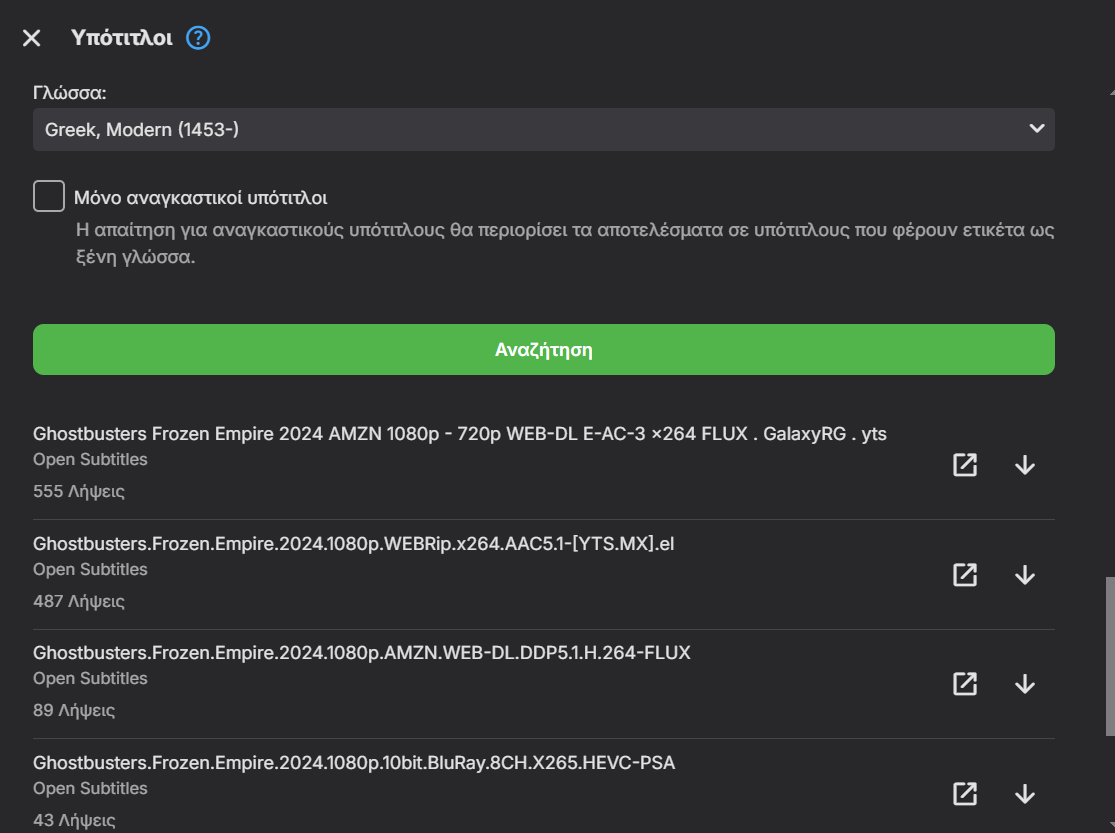The image size is (1115, 833).
Task: Close the Υπότιτλοι dialog
Action: click(32, 38)
